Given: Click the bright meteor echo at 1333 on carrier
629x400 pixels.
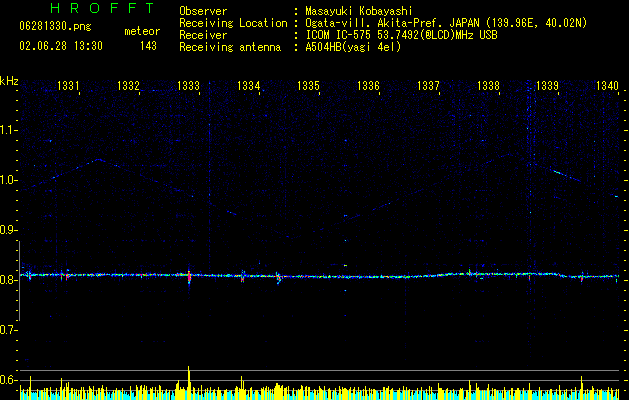Looking at the screenshot, I should pos(189,276).
